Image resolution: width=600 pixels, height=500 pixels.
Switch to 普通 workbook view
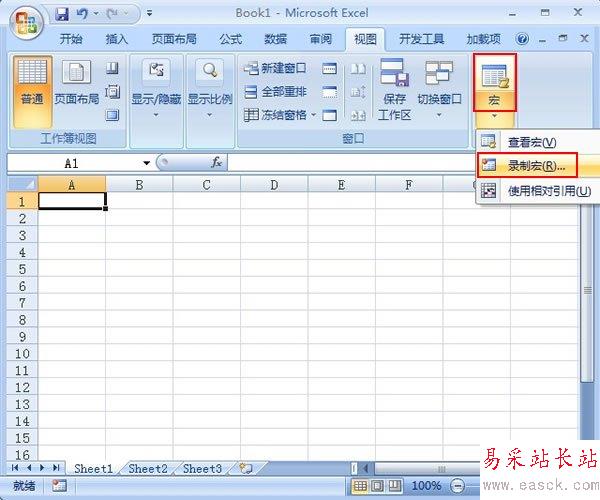[x=32, y=92]
